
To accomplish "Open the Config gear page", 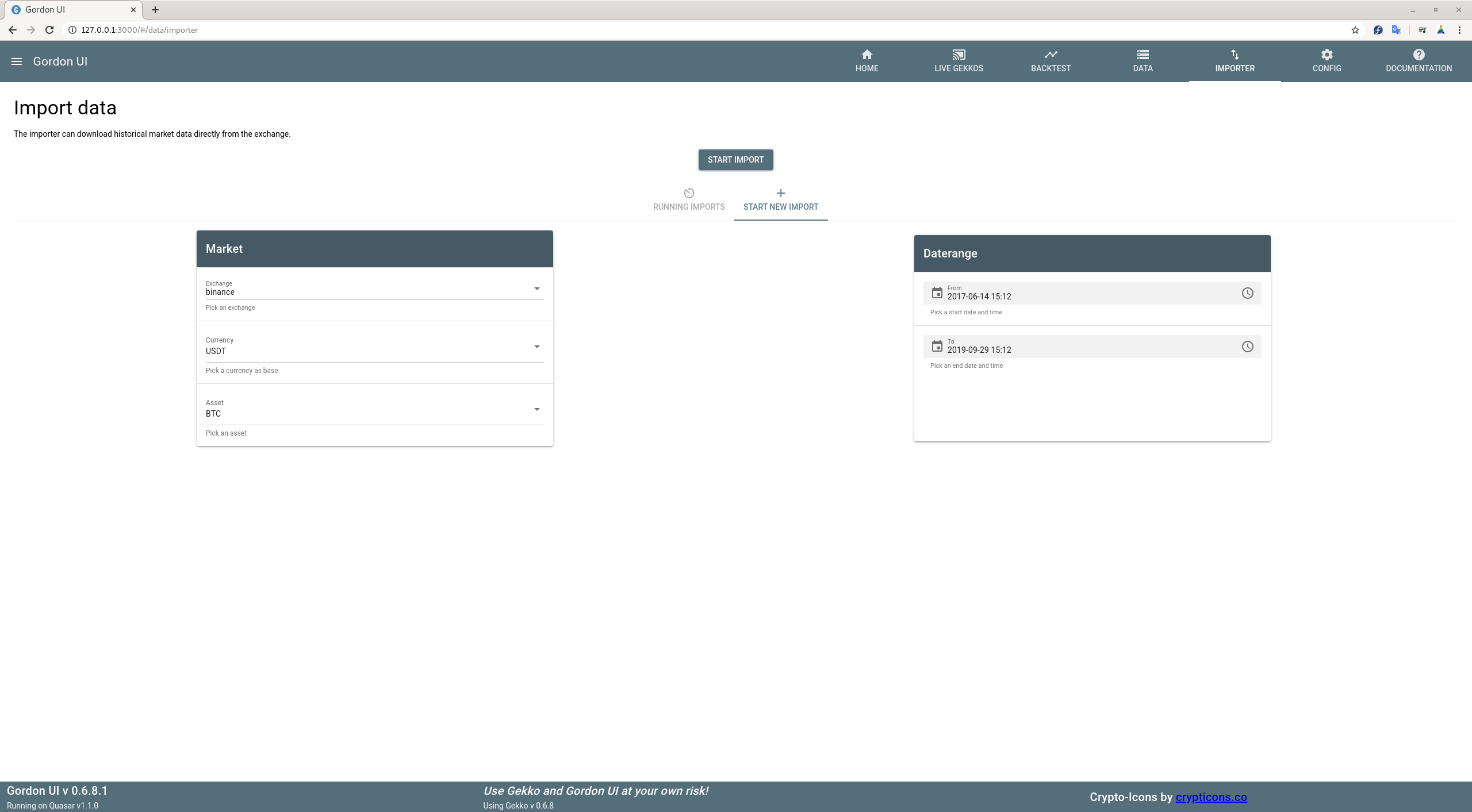I will pos(1327,61).
